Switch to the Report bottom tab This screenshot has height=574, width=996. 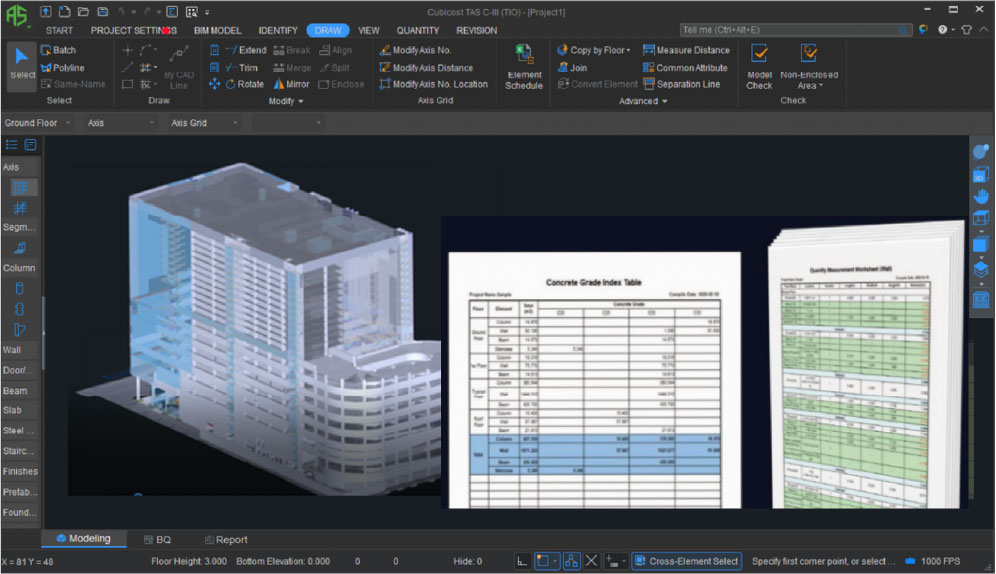tap(226, 540)
